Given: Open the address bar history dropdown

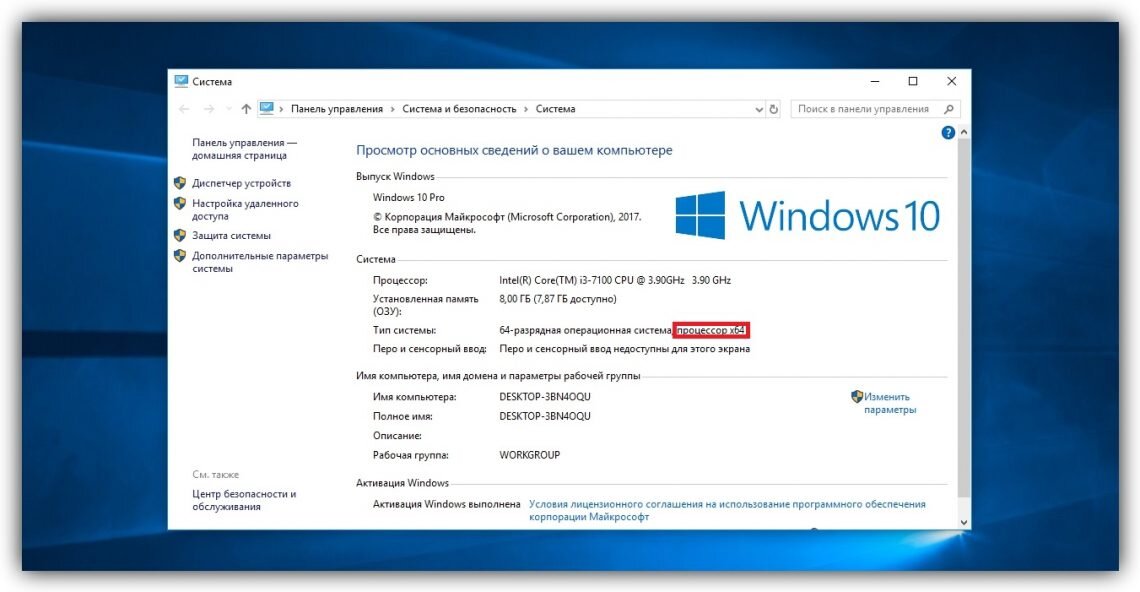Looking at the screenshot, I should [x=759, y=109].
